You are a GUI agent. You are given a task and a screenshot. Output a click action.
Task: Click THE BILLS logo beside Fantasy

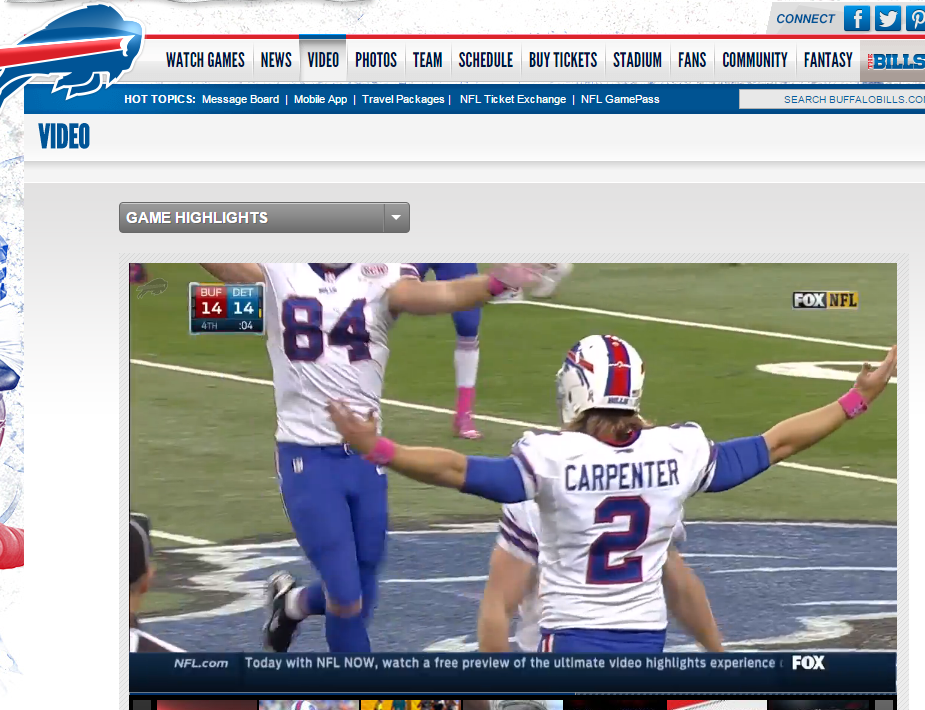[894, 61]
